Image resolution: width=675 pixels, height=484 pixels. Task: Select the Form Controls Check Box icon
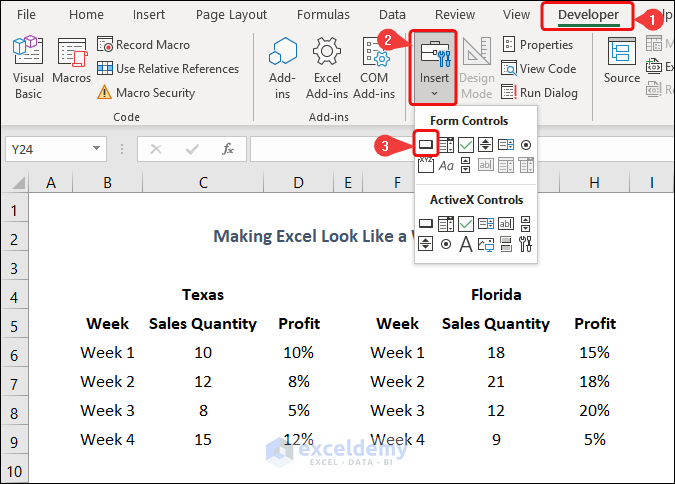pos(466,145)
